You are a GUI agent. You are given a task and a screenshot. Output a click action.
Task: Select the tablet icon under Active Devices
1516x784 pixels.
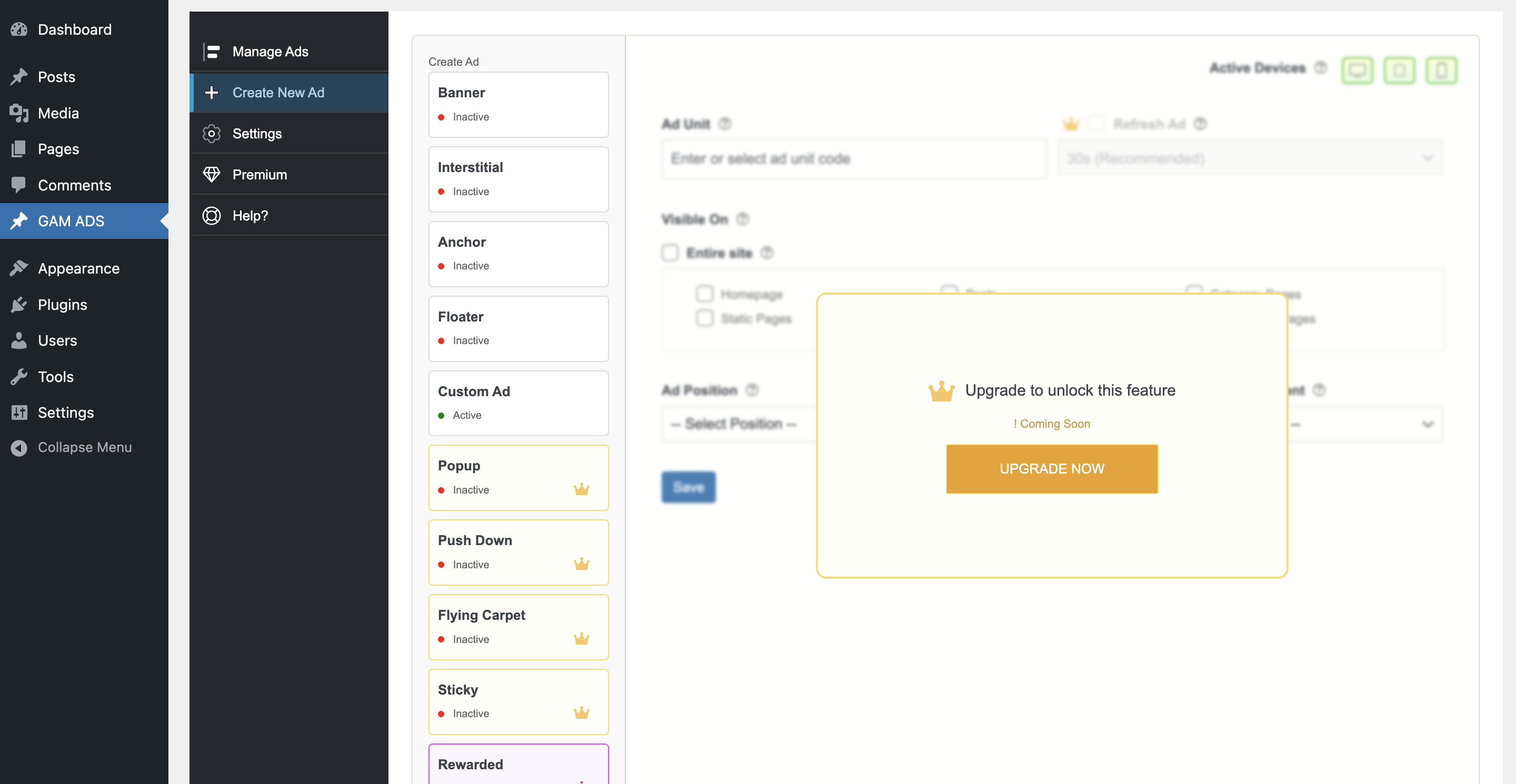click(x=1400, y=69)
